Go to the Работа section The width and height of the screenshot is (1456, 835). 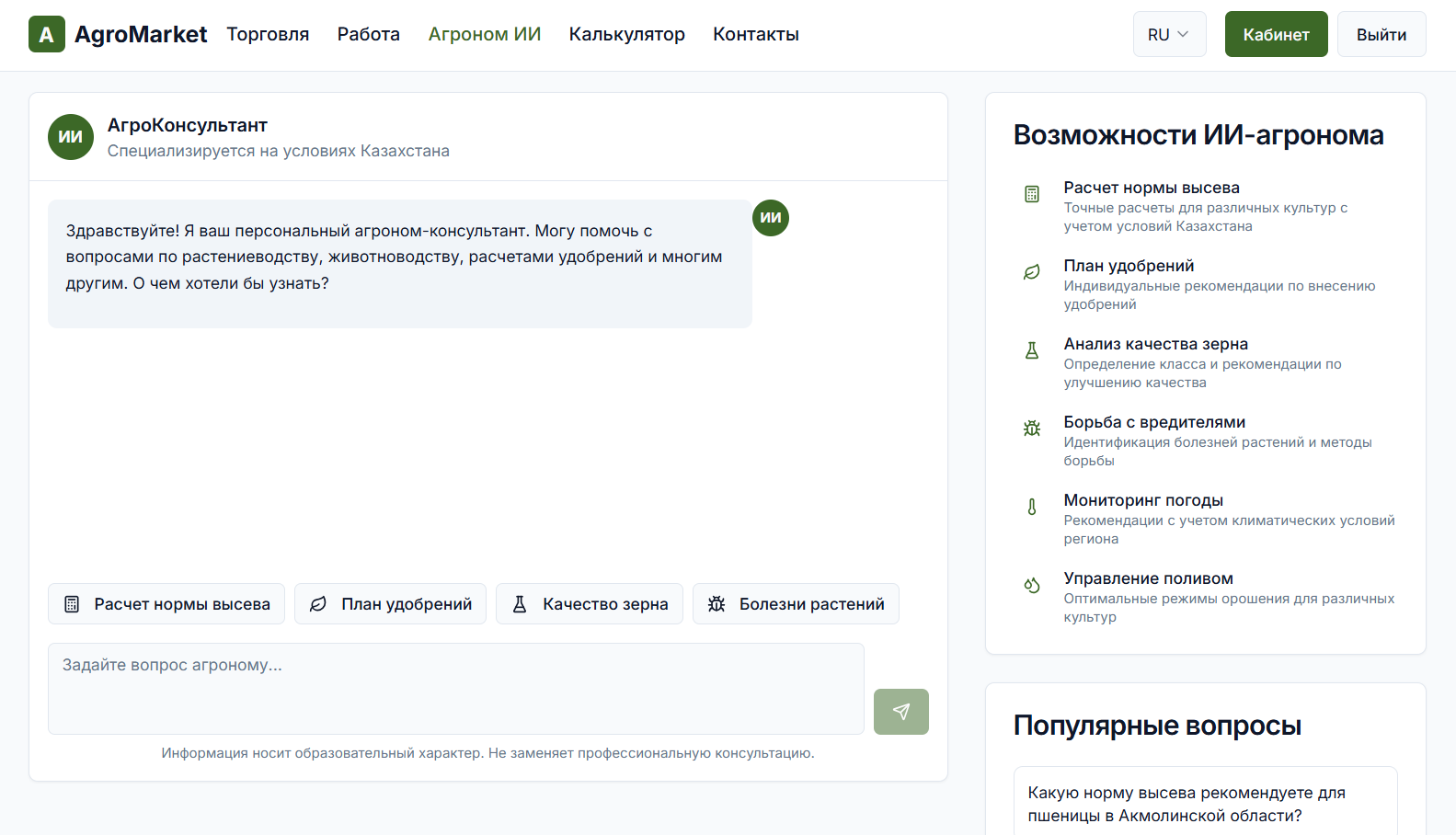[369, 34]
